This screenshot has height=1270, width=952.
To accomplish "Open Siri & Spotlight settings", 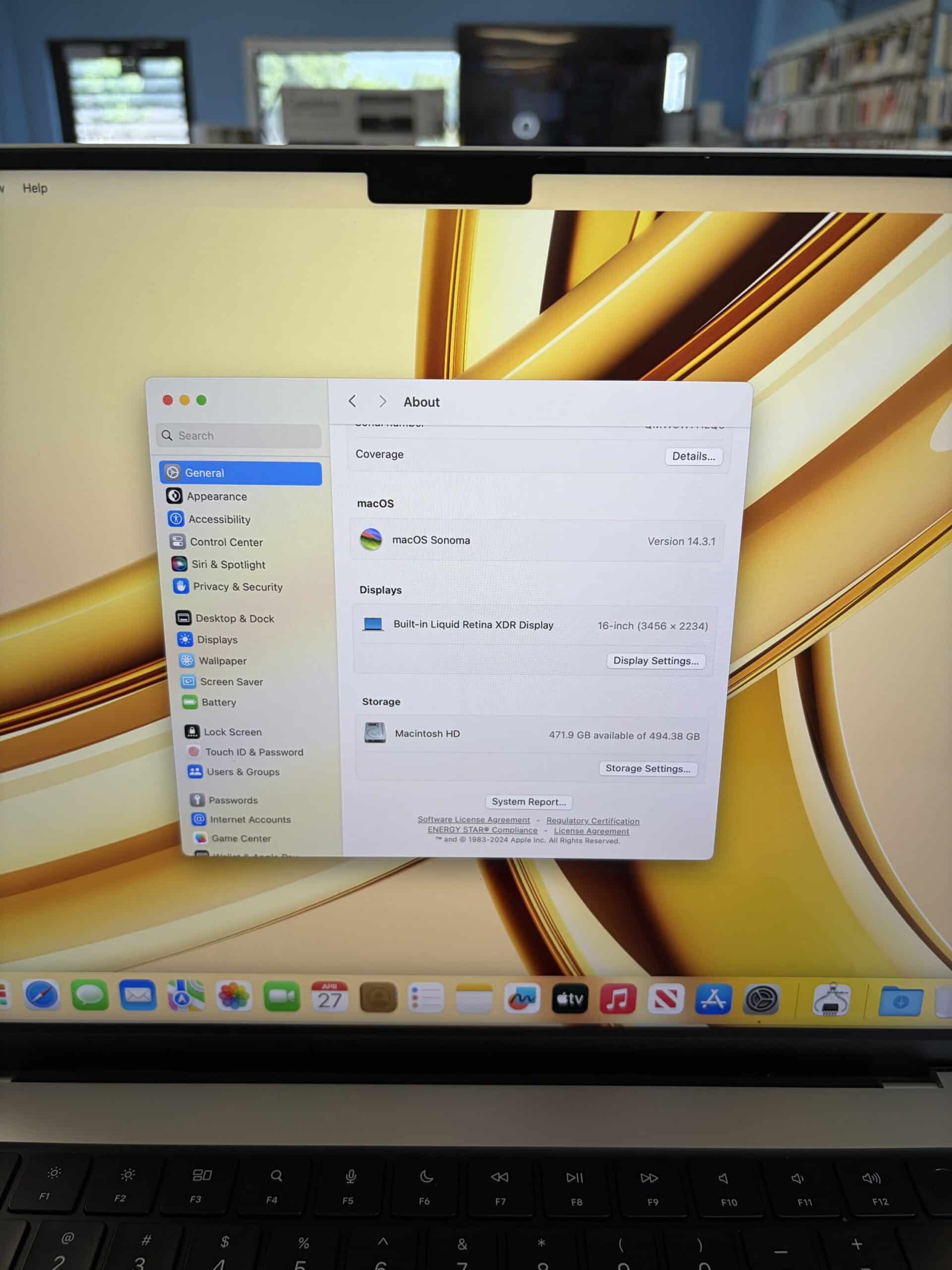I will point(228,565).
